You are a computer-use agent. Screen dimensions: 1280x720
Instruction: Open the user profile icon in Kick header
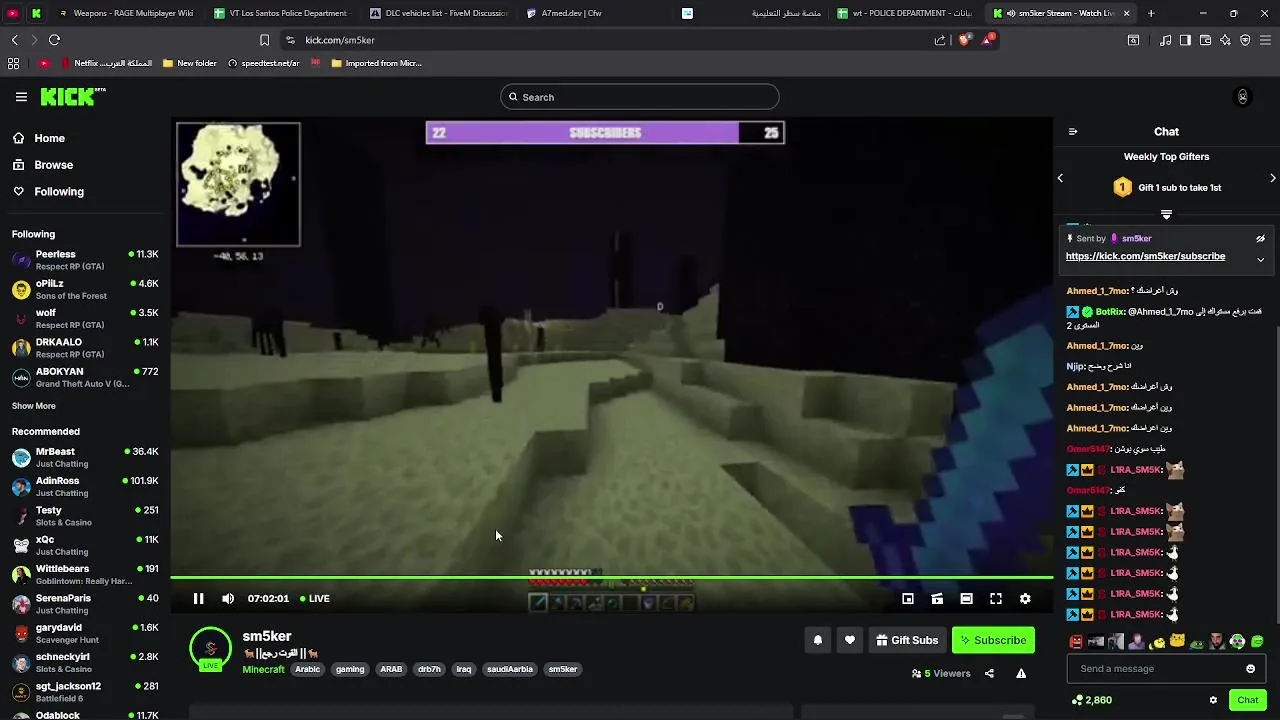(1242, 97)
